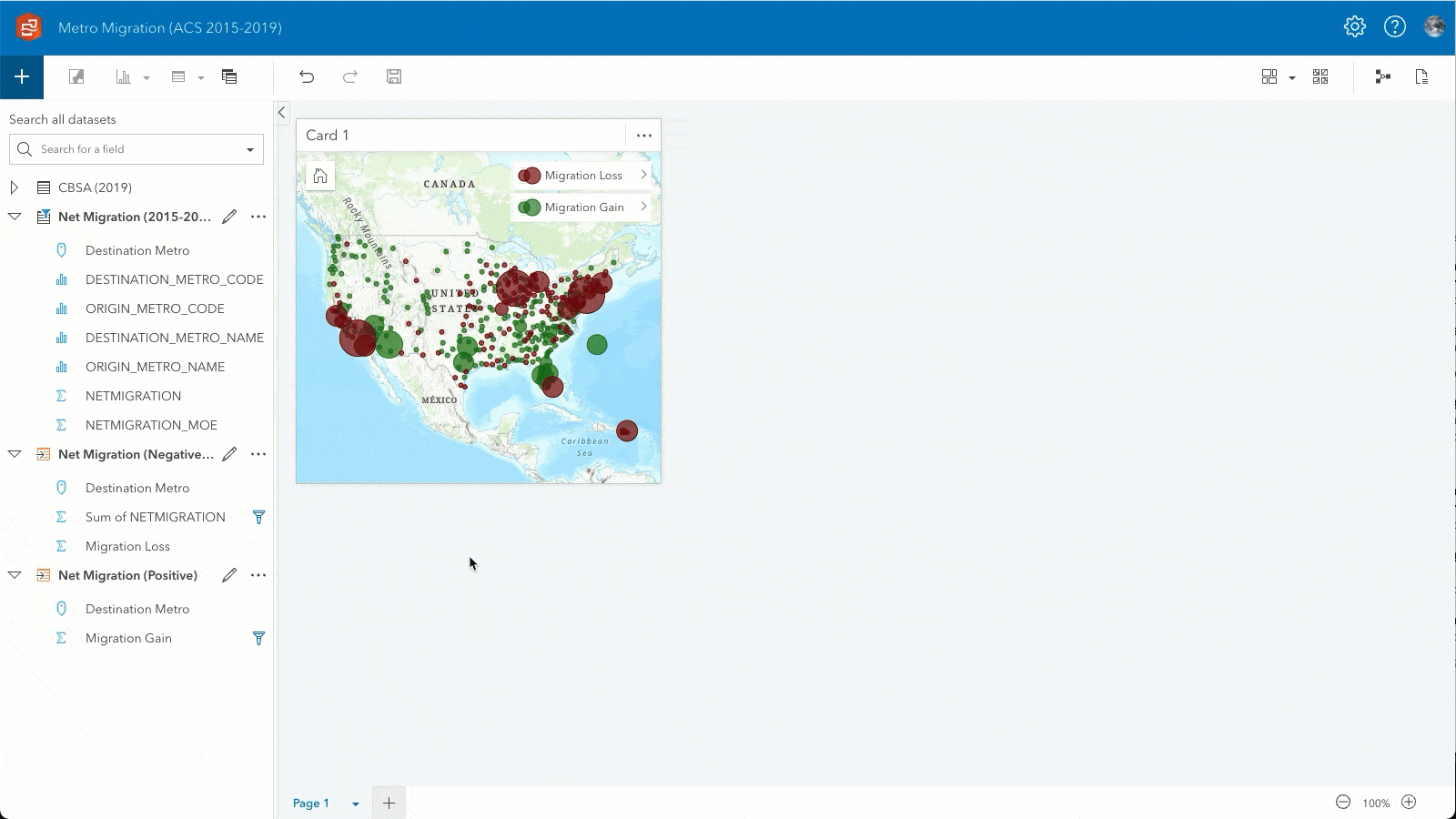Click the chart creation toolbar icon

[123, 77]
